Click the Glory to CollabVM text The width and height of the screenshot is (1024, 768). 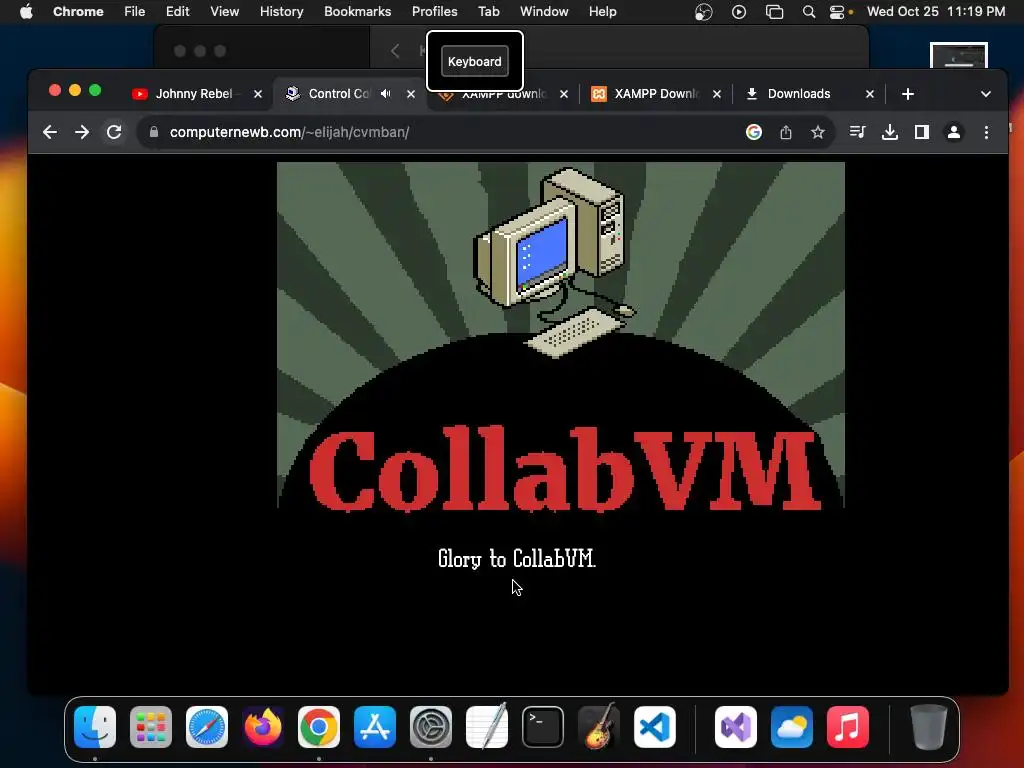click(517, 559)
